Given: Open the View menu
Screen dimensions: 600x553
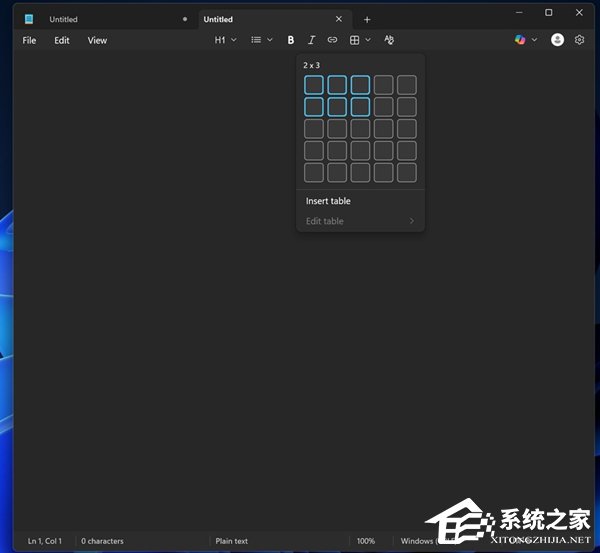Looking at the screenshot, I should pos(97,40).
